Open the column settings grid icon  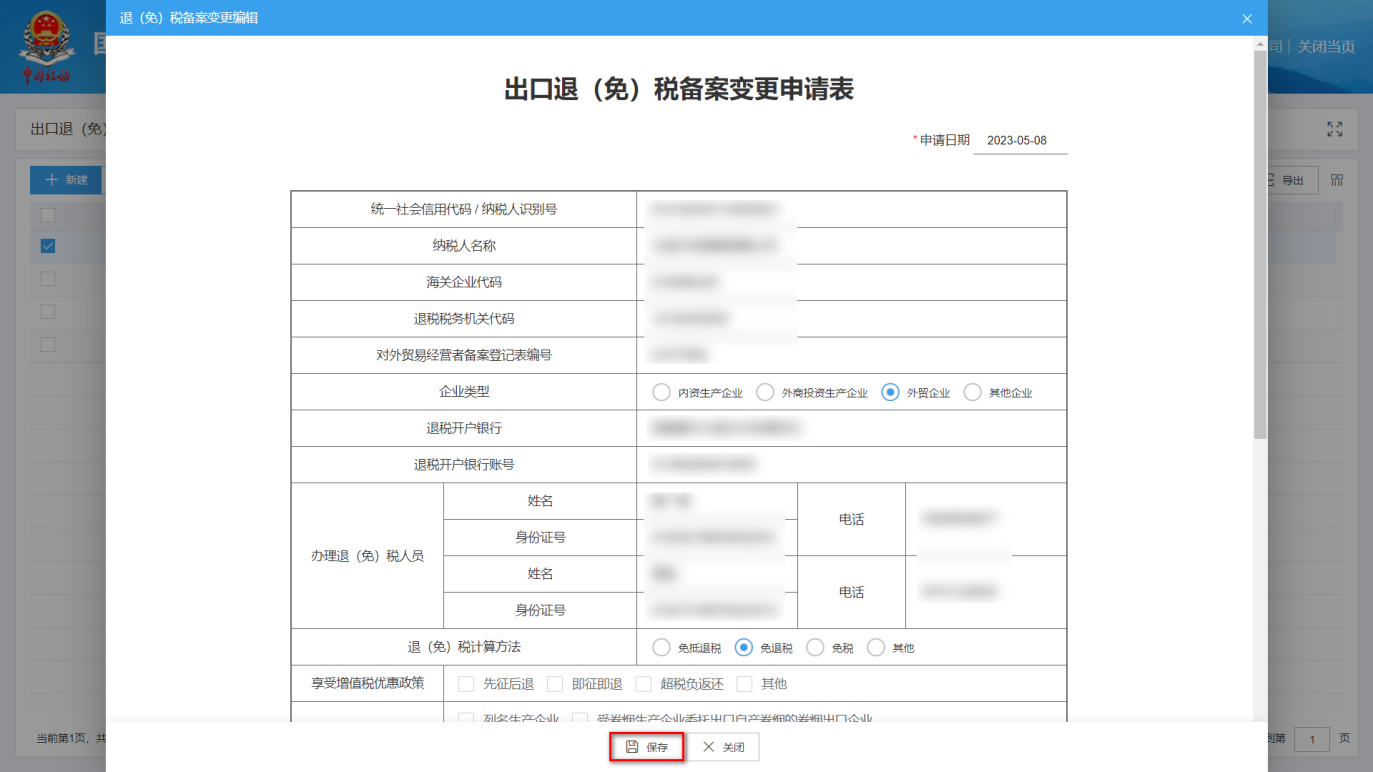point(1336,180)
